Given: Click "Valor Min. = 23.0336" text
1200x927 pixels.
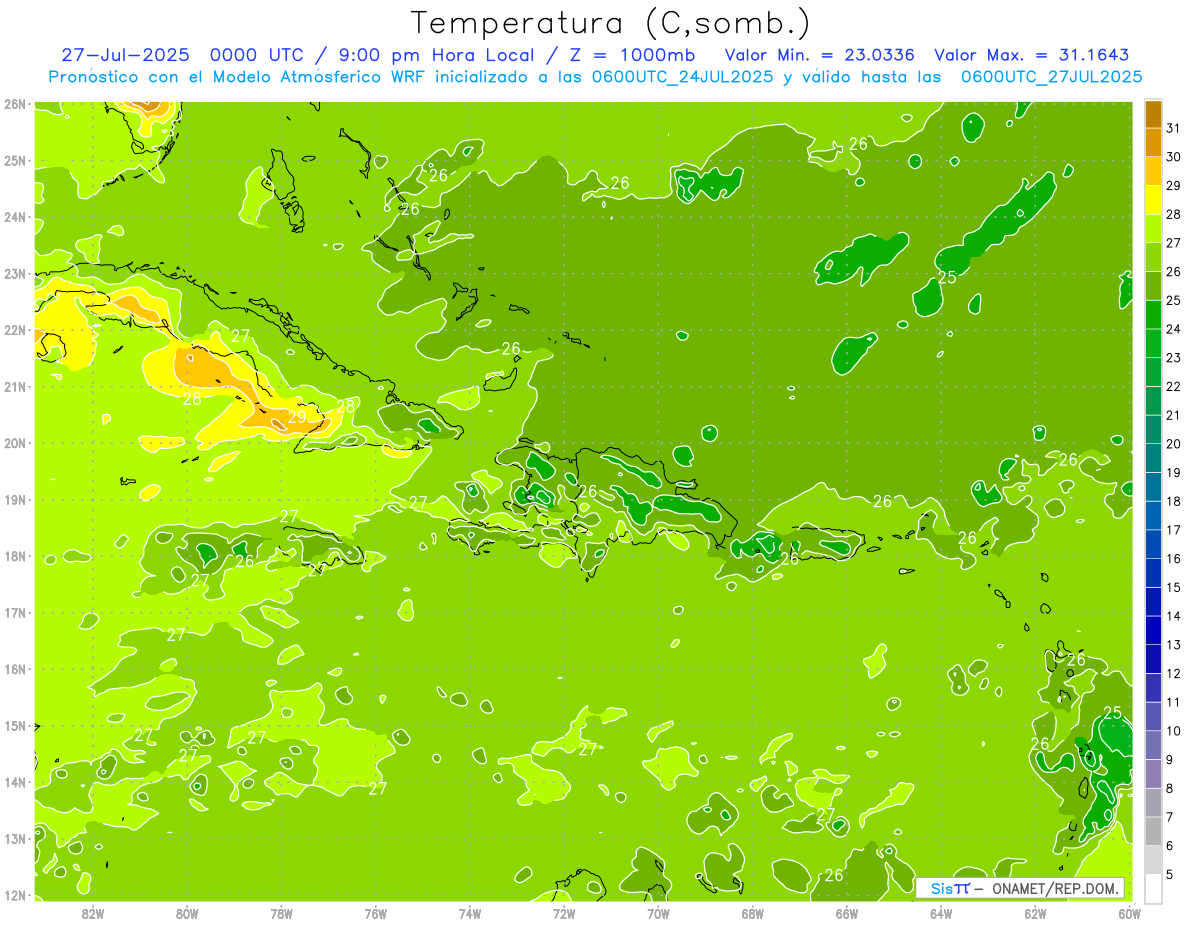Looking at the screenshot, I should 819,55.
